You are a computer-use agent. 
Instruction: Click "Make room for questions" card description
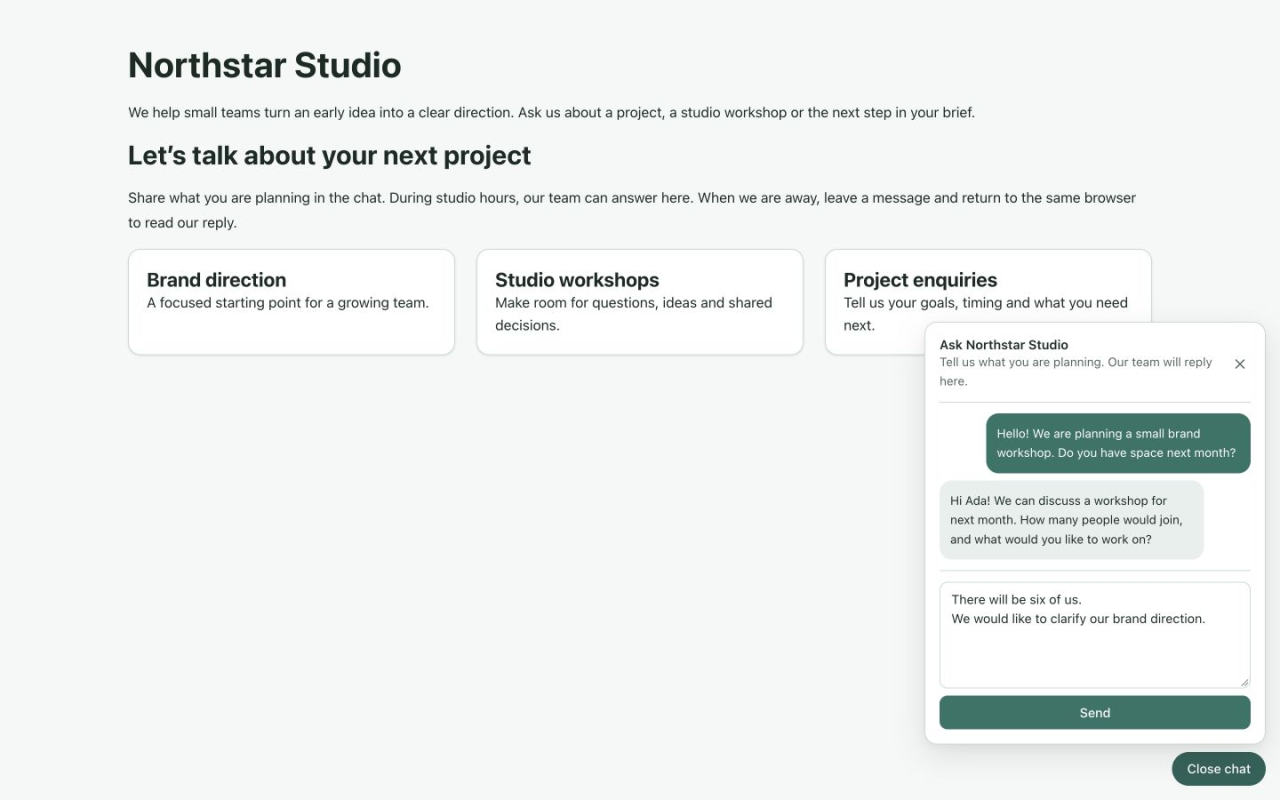(634, 314)
